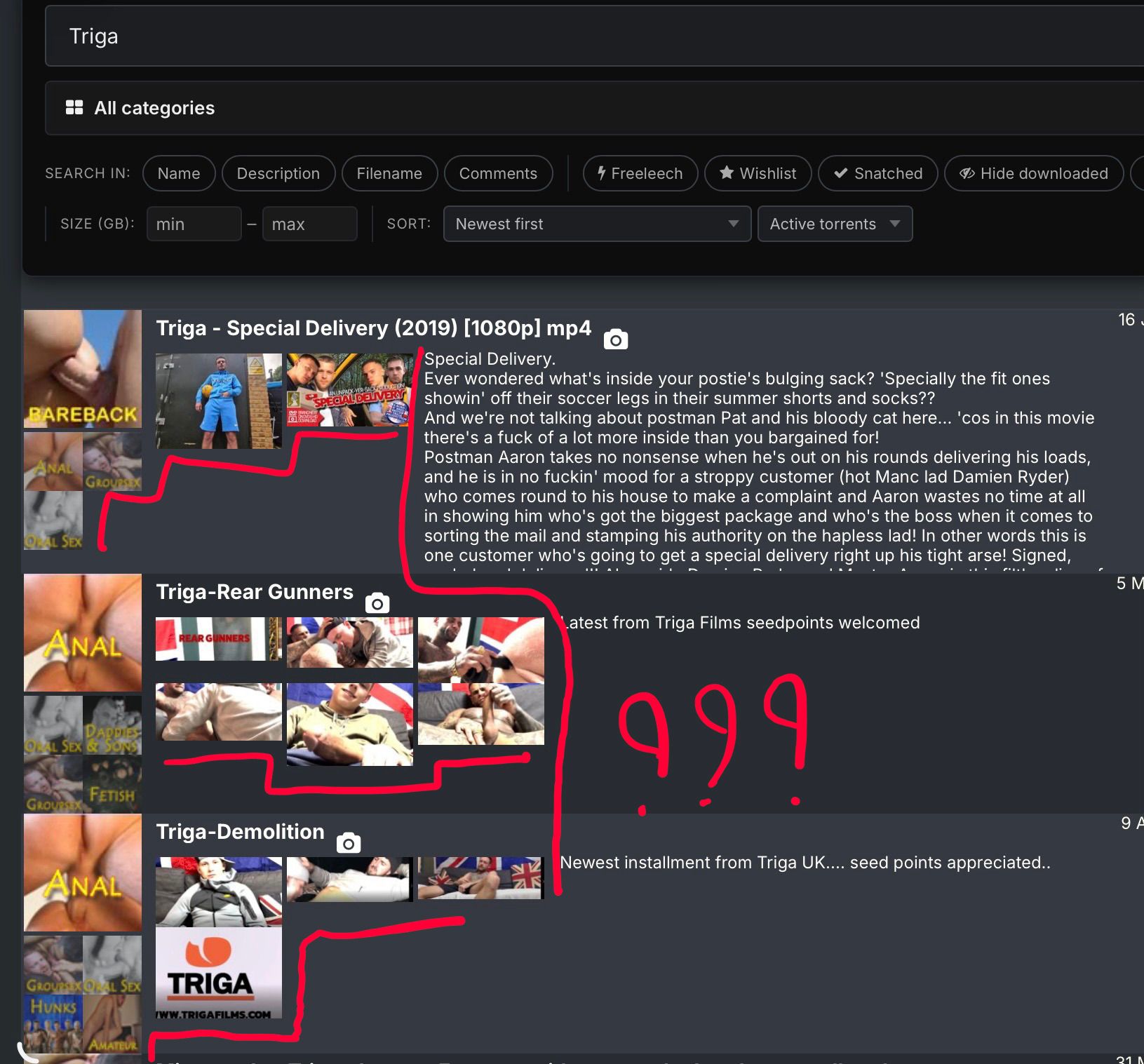
Task: Click the Wishlist star filter button
Action: [758, 173]
